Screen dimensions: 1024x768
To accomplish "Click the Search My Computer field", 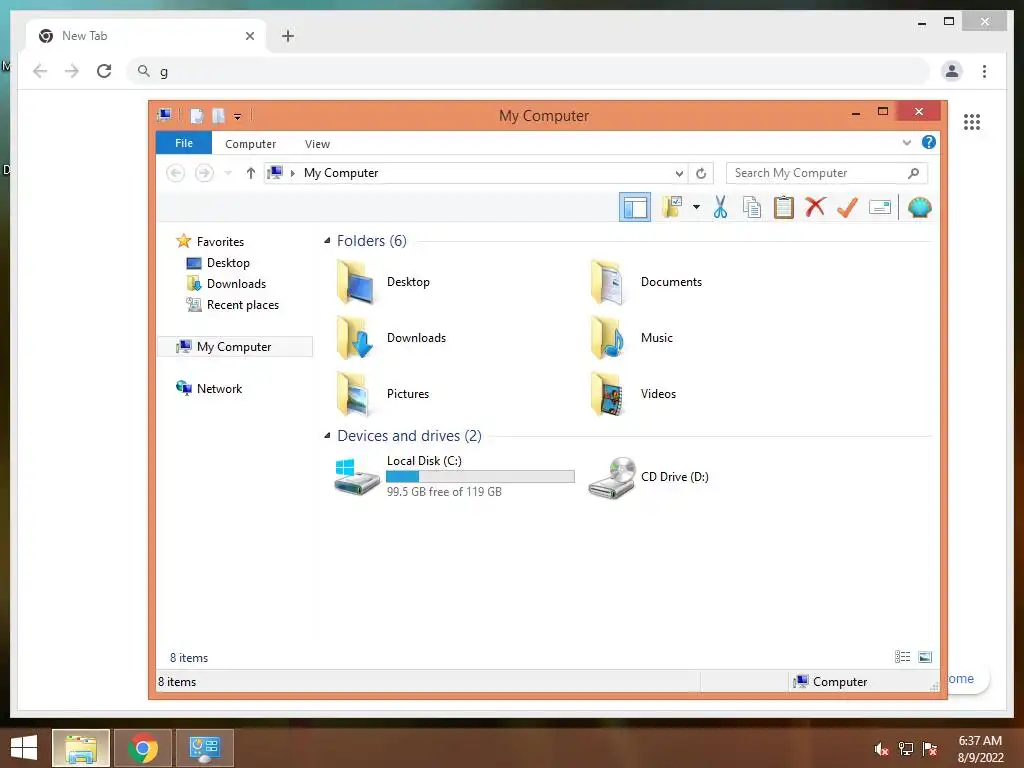I will [x=826, y=173].
